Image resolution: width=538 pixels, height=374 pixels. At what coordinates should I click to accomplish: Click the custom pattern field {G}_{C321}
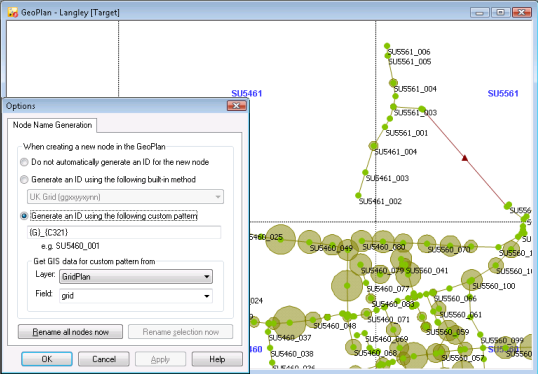click(124, 232)
